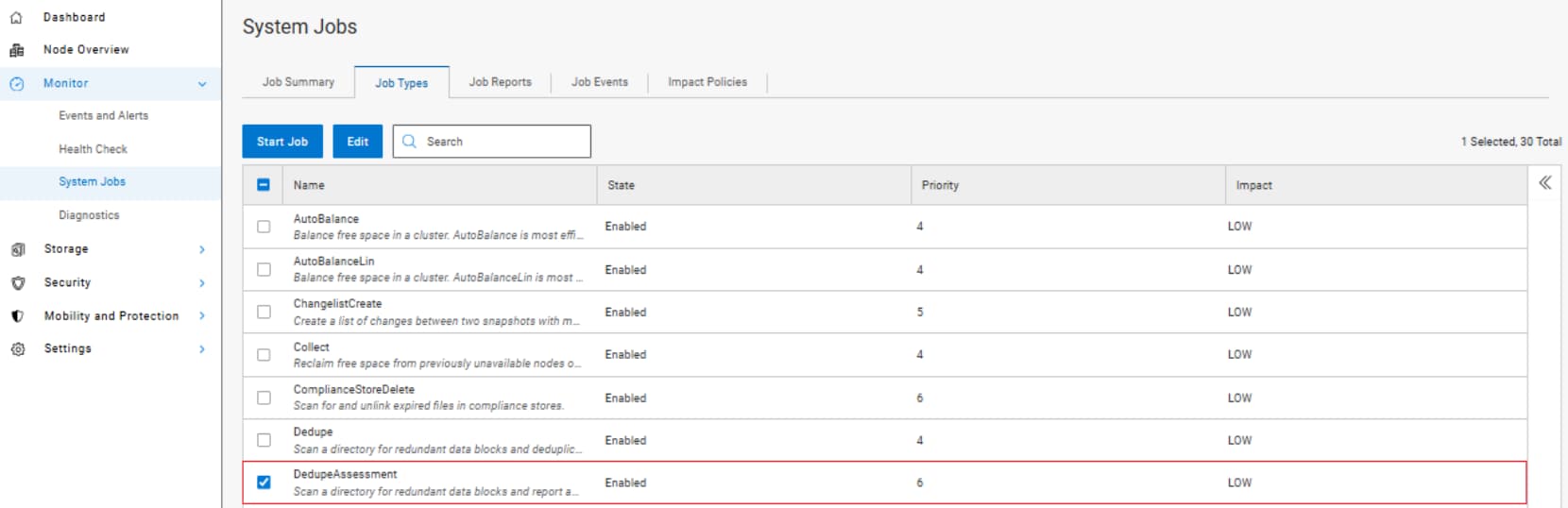This screenshot has width=1568, height=508.
Task: Uncheck the DedupeAssessment row checkbox
Action: (x=264, y=483)
